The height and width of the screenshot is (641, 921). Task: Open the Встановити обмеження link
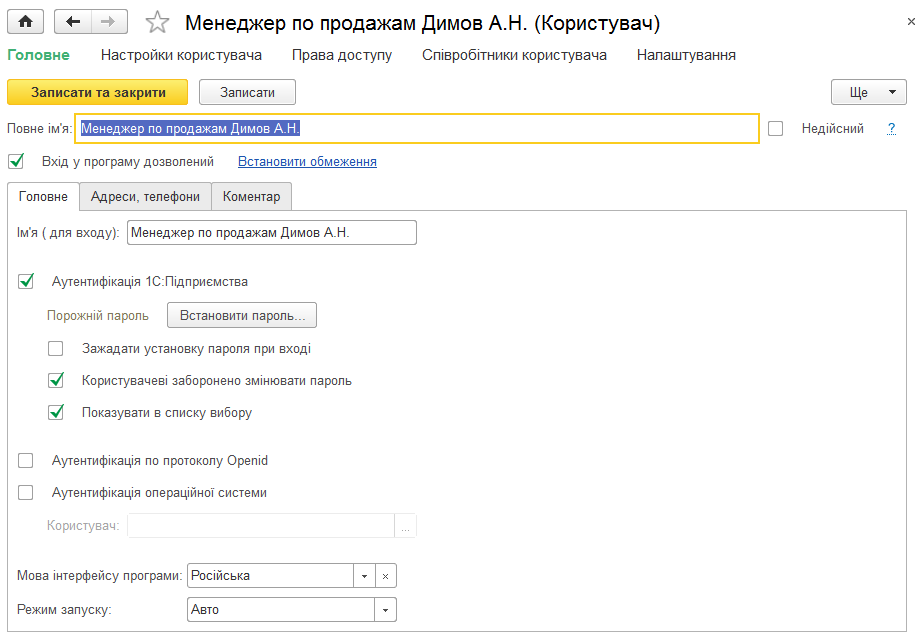pyautogui.click(x=307, y=162)
